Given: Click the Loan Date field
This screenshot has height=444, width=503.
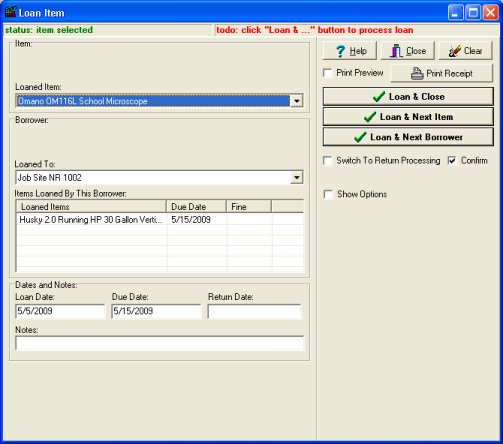Looking at the screenshot, I should 60,311.
